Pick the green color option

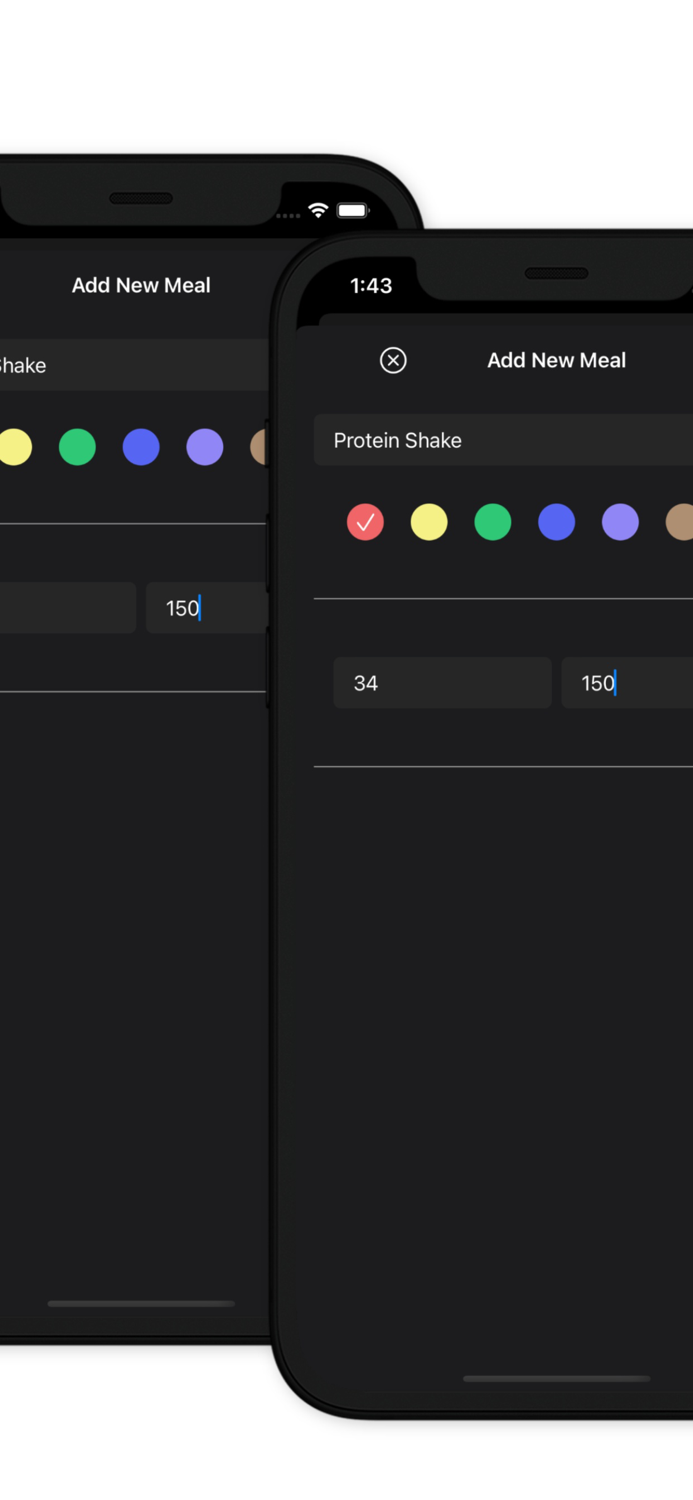pos(493,522)
